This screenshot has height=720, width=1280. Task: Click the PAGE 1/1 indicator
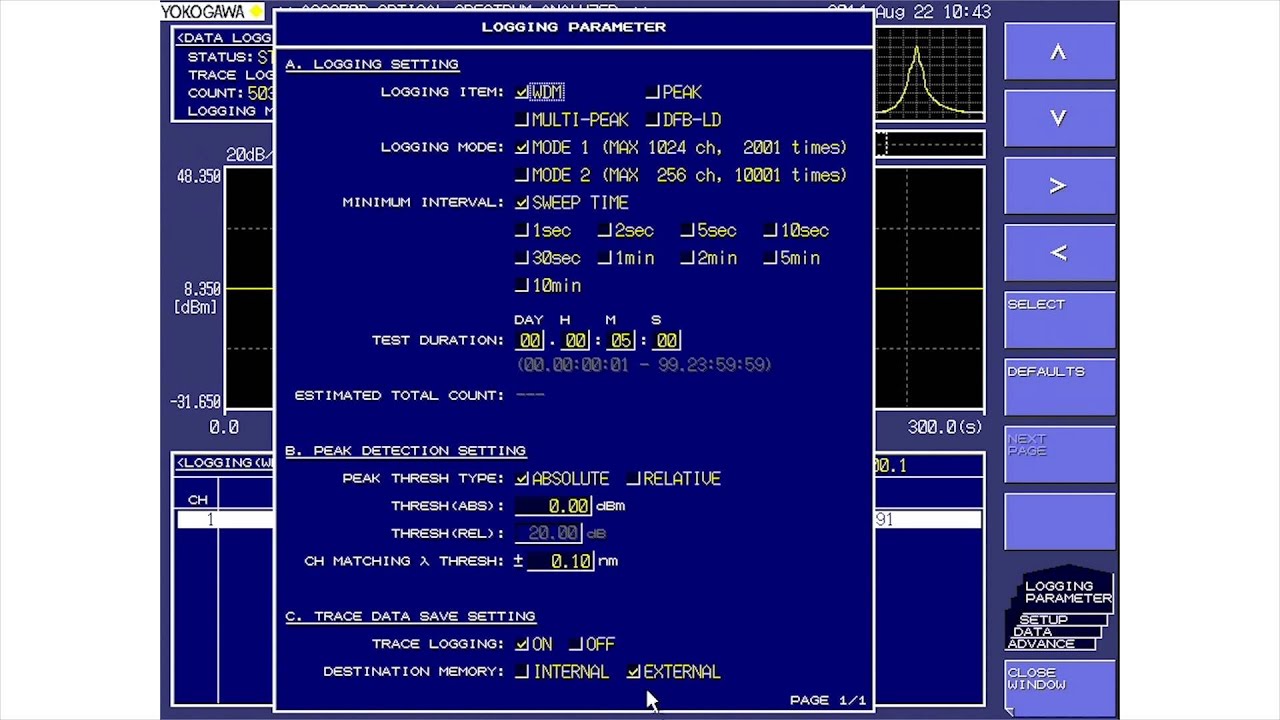828,700
